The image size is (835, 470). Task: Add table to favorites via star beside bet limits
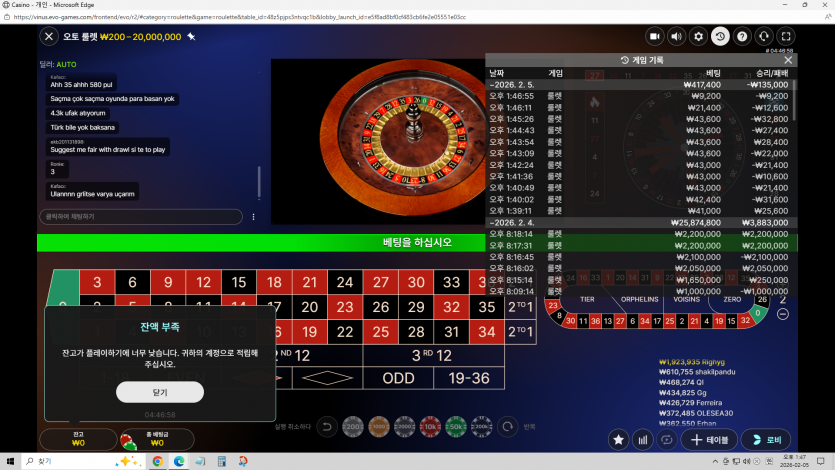point(191,37)
